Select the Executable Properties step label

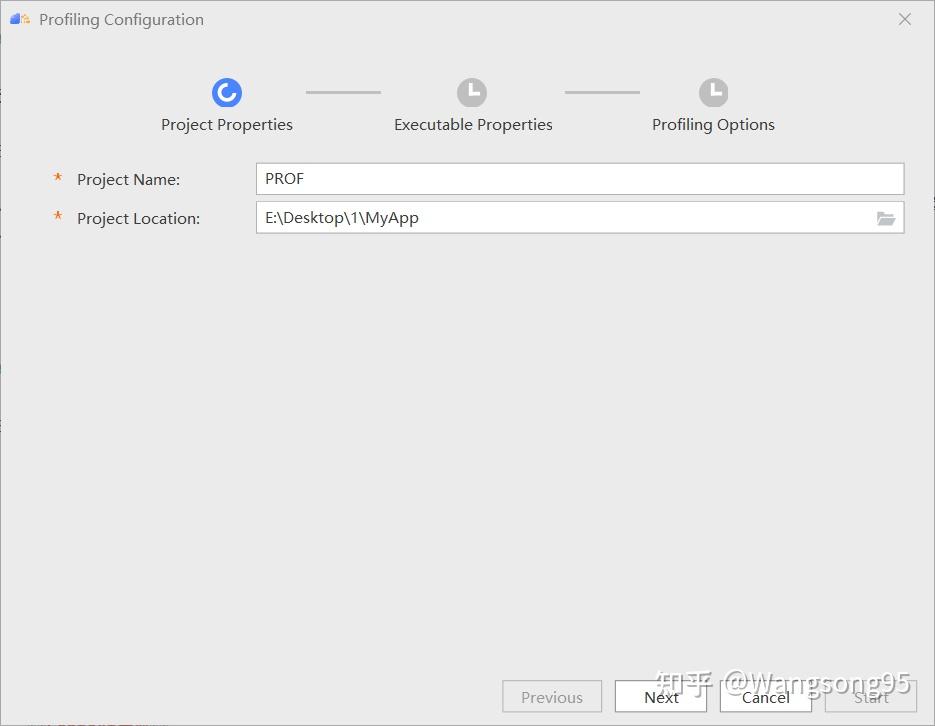click(x=472, y=124)
